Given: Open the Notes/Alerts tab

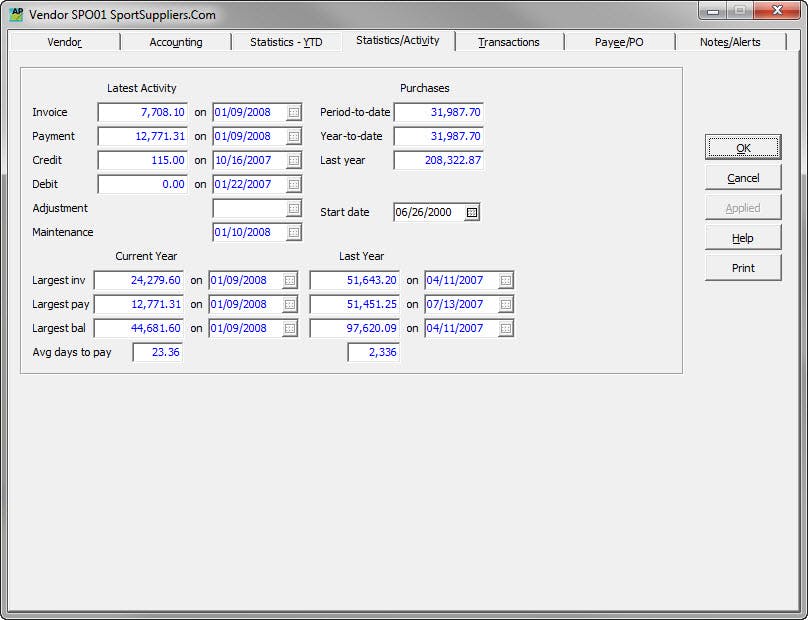Looking at the screenshot, I should pyautogui.click(x=730, y=42).
